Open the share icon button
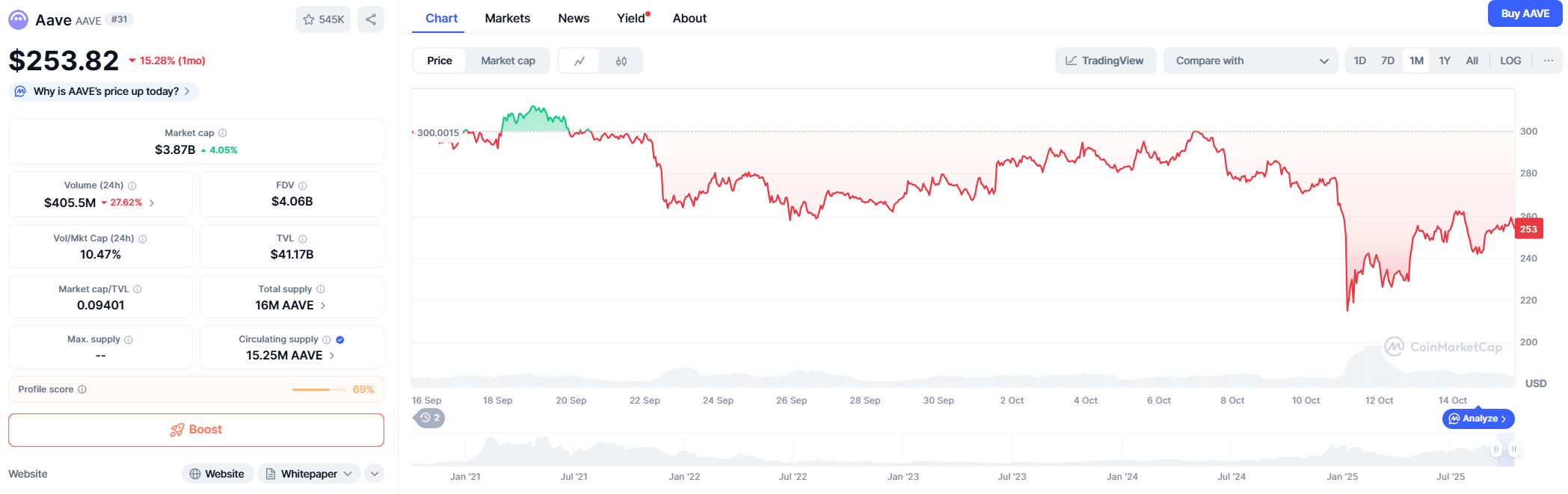This screenshot has width=1568, height=494. (371, 19)
